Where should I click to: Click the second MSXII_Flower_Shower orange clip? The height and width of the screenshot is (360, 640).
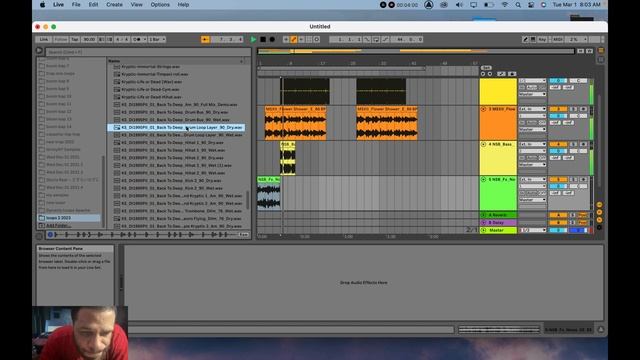pyautogui.click(x=387, y=123)
